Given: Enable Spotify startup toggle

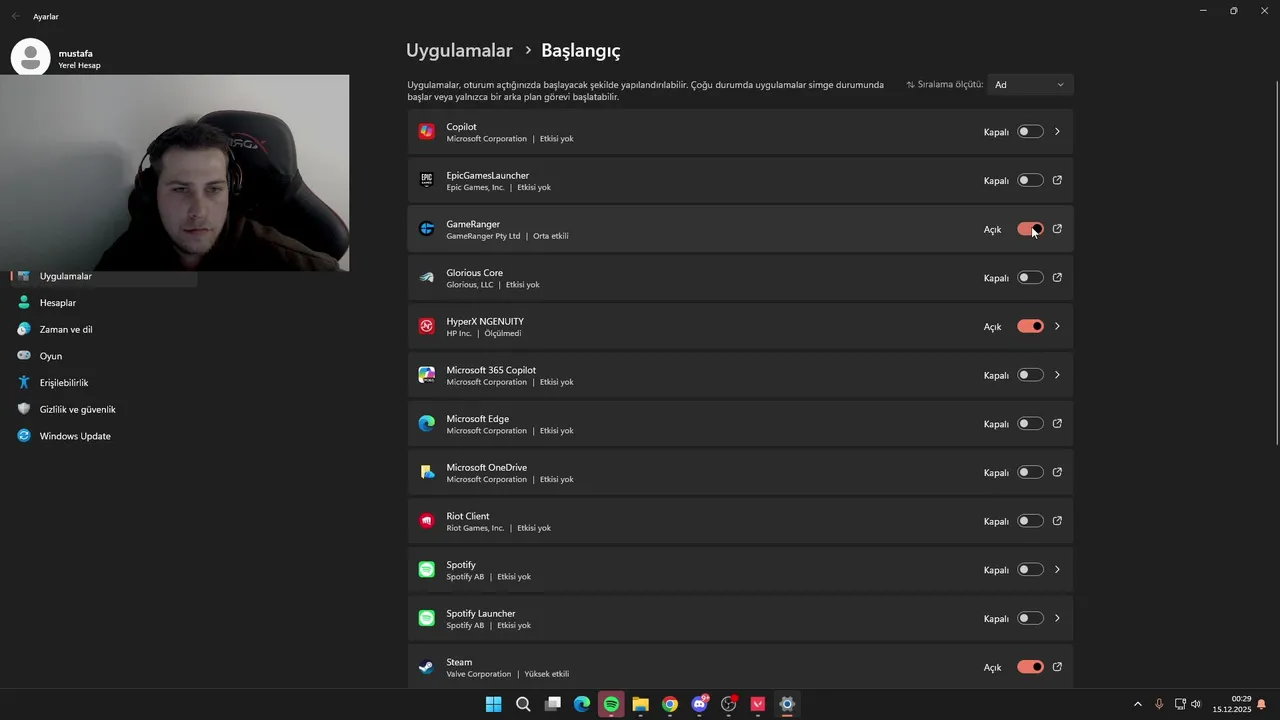Looking at the screenshot, I should (x=1030, y=570).
